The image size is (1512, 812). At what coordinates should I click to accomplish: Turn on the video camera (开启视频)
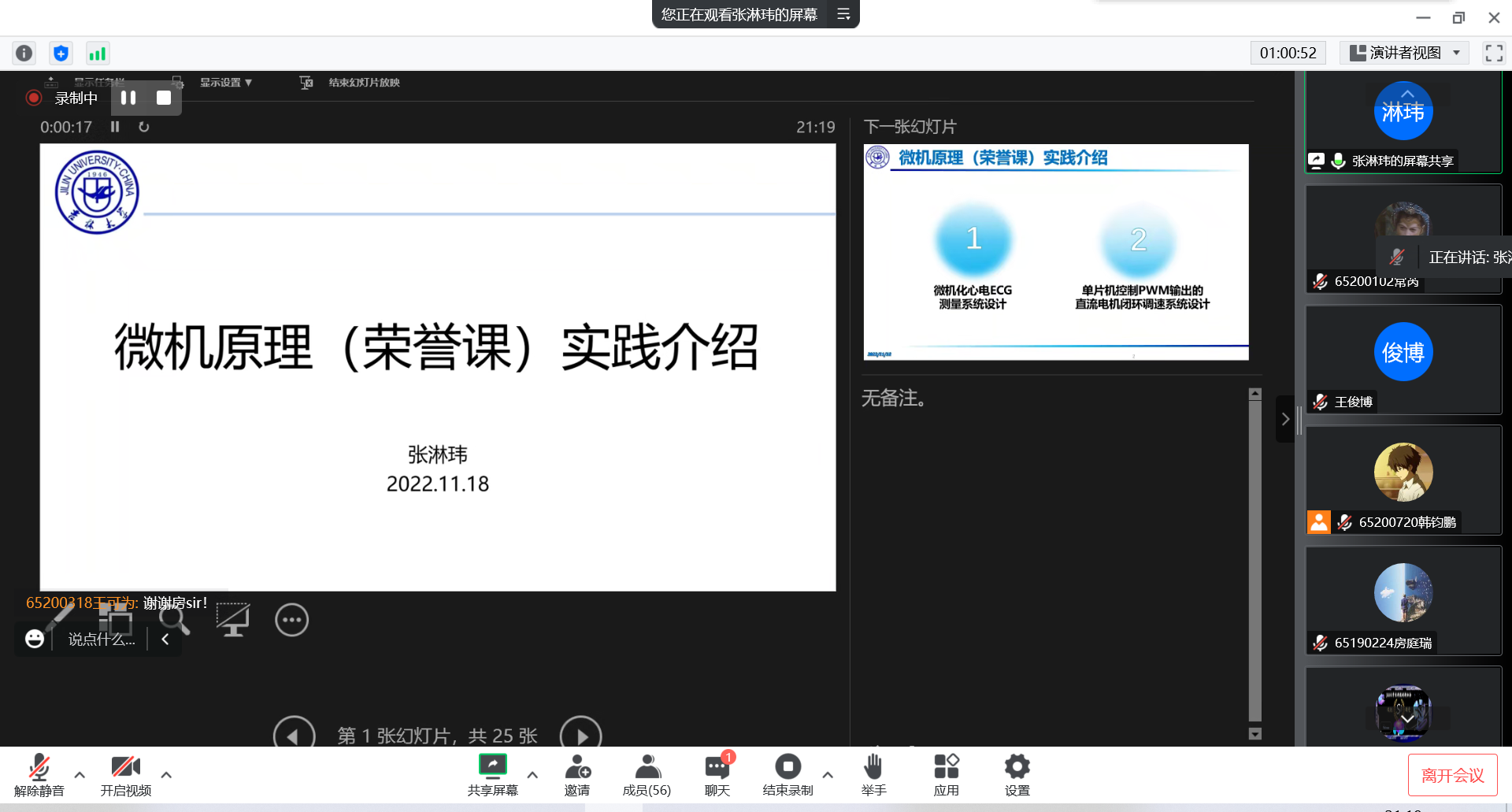point(125,774)
